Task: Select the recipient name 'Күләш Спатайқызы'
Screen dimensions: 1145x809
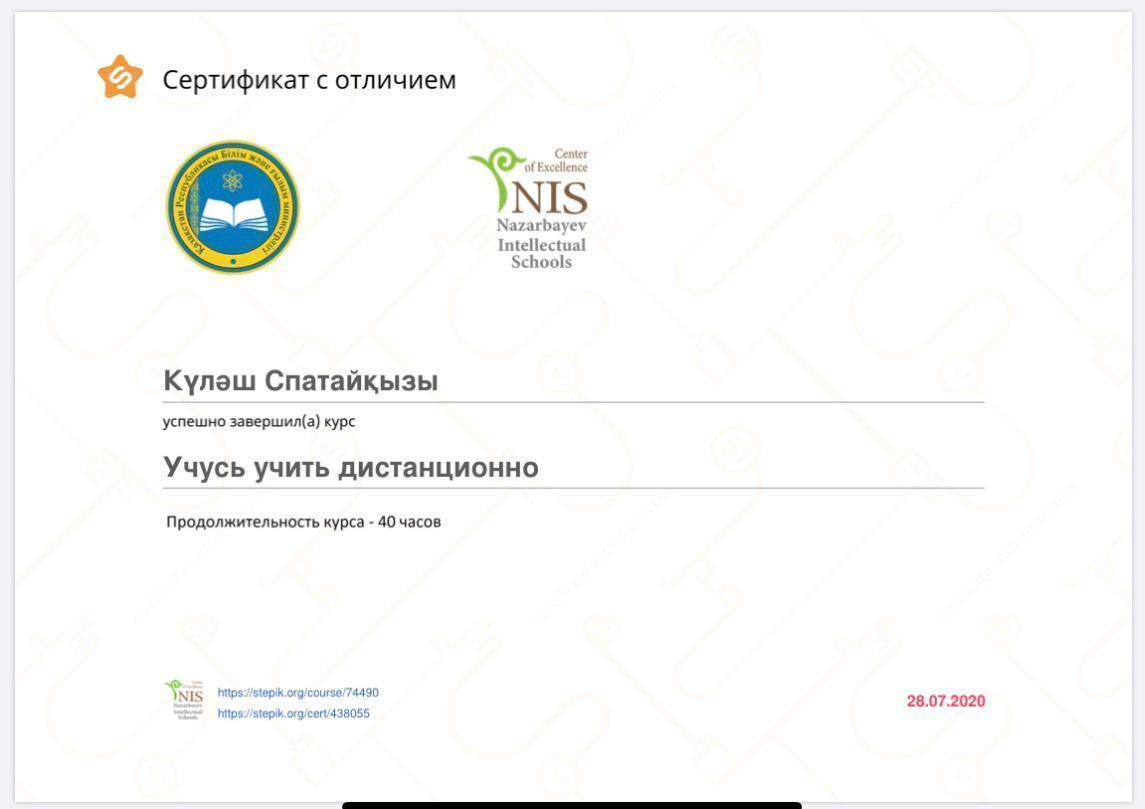Action: (300, 381)
